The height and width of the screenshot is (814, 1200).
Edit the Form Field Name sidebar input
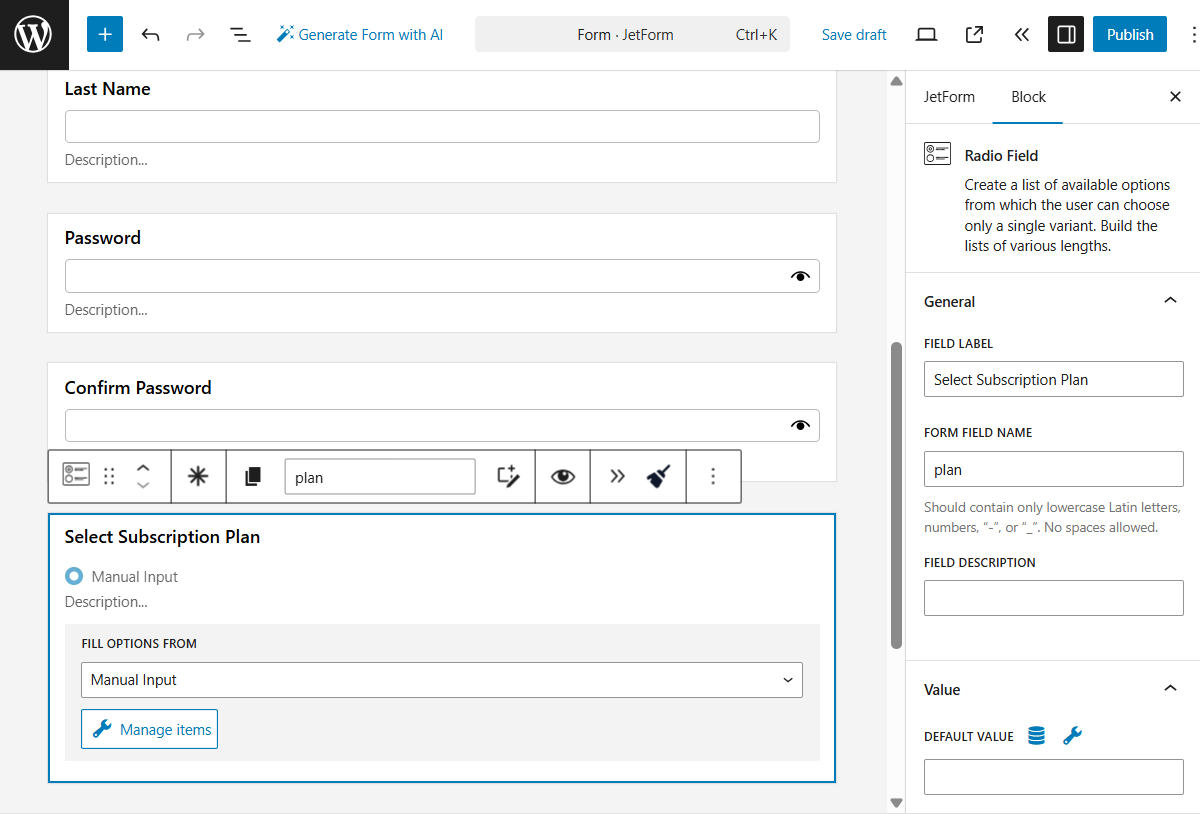(x=1054, y=469)
